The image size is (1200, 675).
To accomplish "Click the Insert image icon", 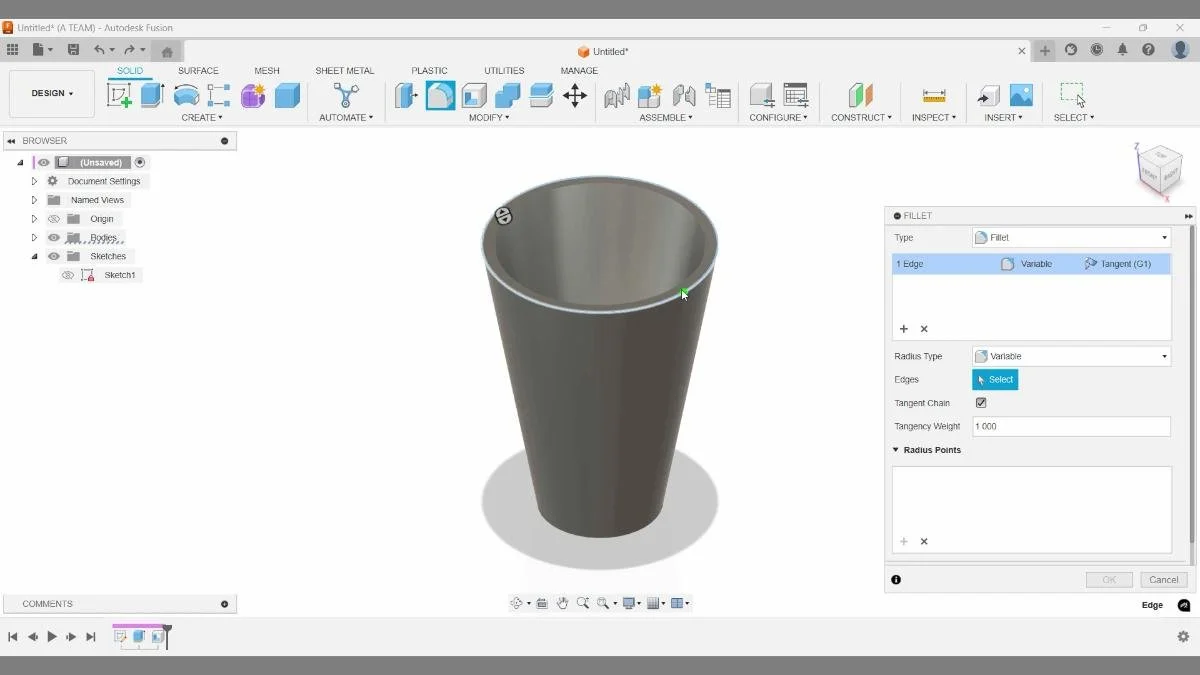I will (x=1021, y=97).
